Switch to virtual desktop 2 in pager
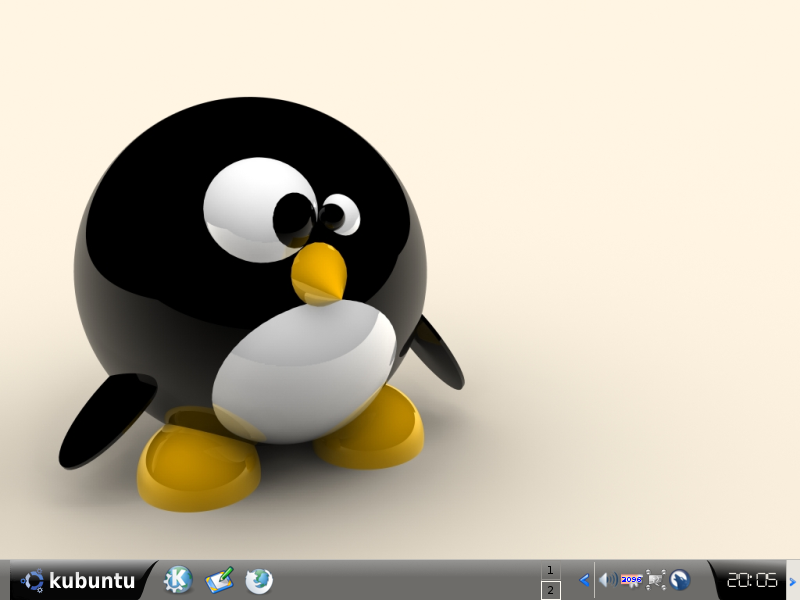The height and width of the screenshot is (600, 800). click(551, 590)
